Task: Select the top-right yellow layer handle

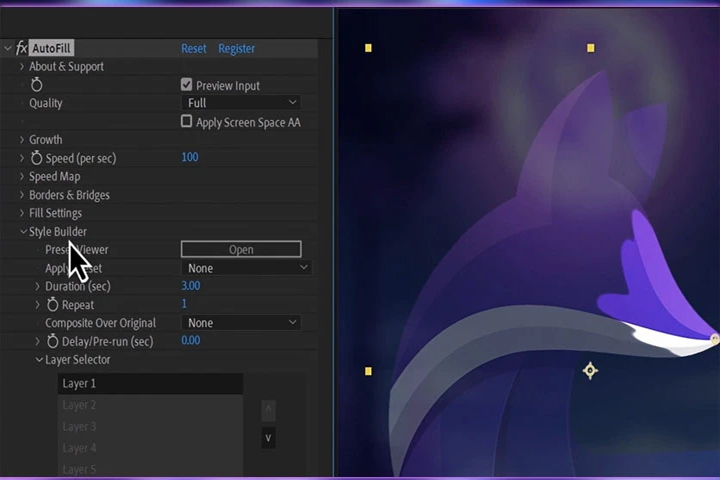Action: tap(591, 48)
